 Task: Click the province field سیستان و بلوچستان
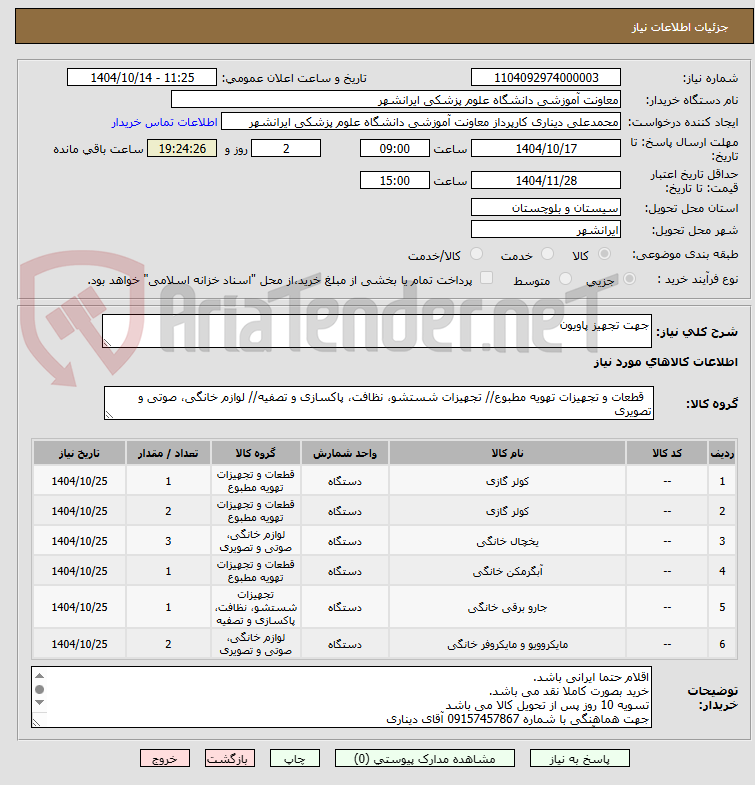(546, 207)
